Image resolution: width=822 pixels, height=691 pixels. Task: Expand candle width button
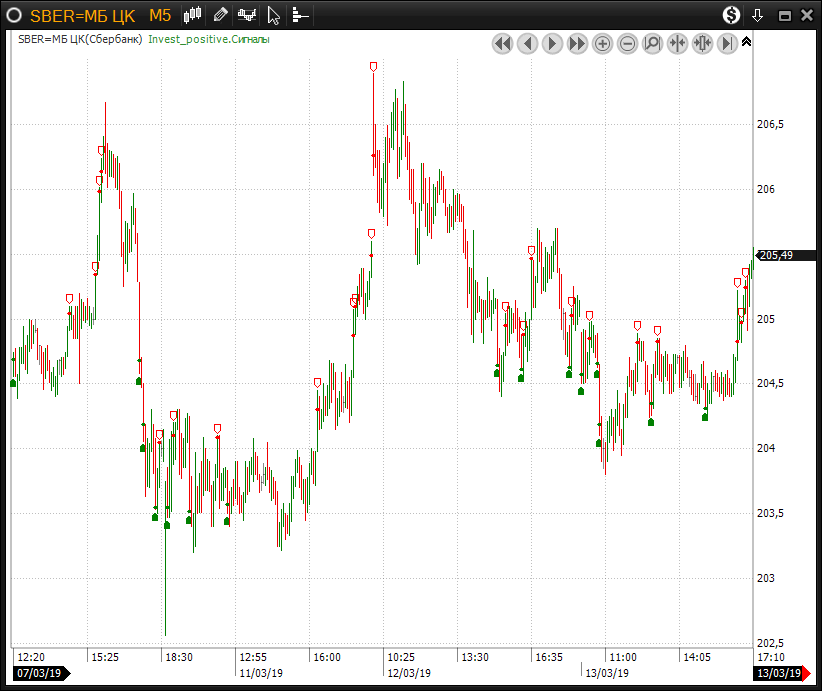pos(702,44)
